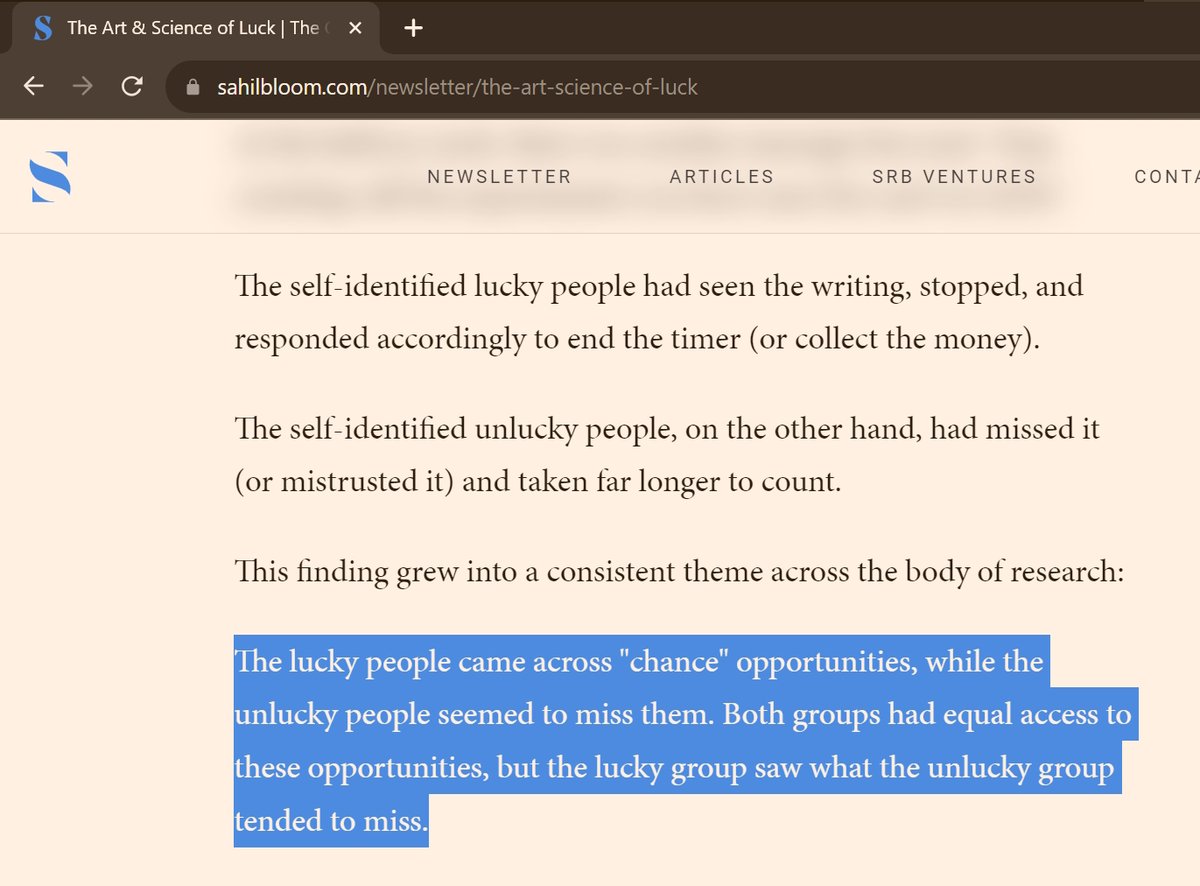Click the highlighted text 'tended to miss.'
The width and height of the screenshot is (1200, 886).
(x=331, y=822)
